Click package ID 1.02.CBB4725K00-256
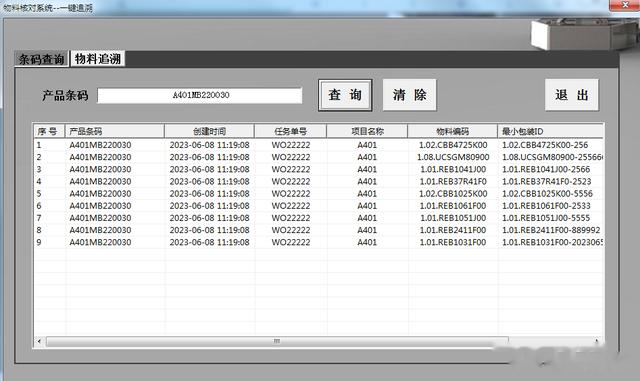The image size is (640, 381). [x=545, y=145]
